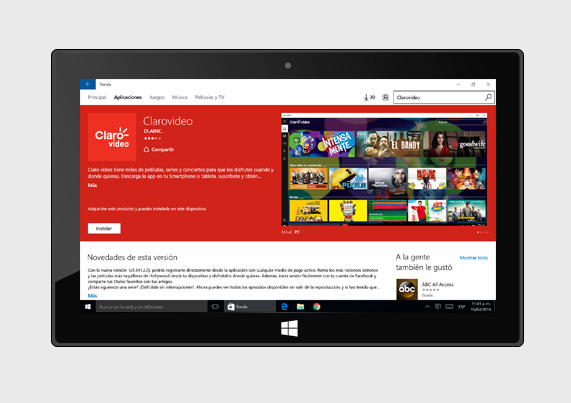Launch Google Chrome from the taskbar
Screen dimensions: 571x403
pos(317,307)
